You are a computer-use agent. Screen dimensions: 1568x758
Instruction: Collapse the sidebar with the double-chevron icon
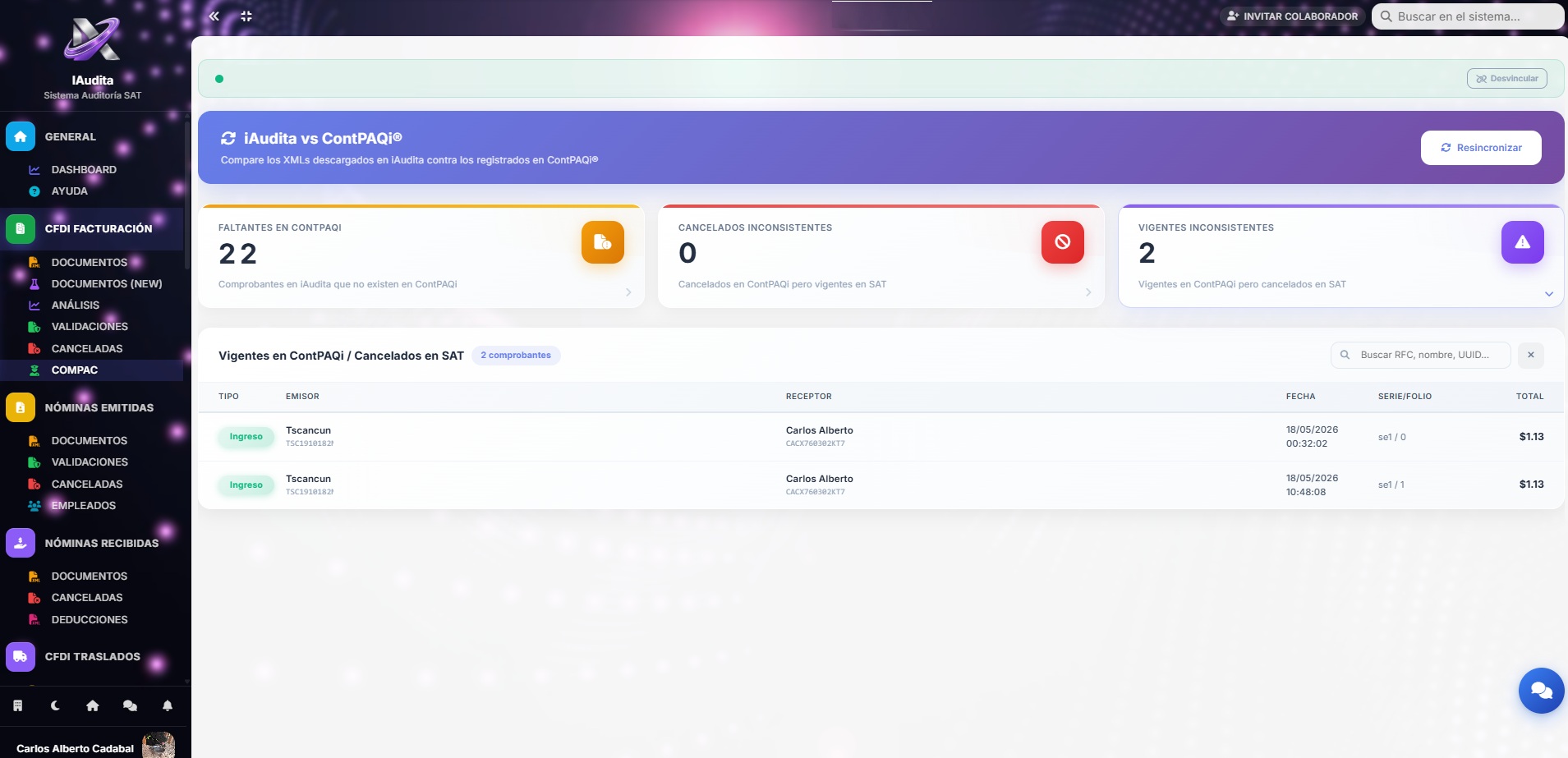214,16
